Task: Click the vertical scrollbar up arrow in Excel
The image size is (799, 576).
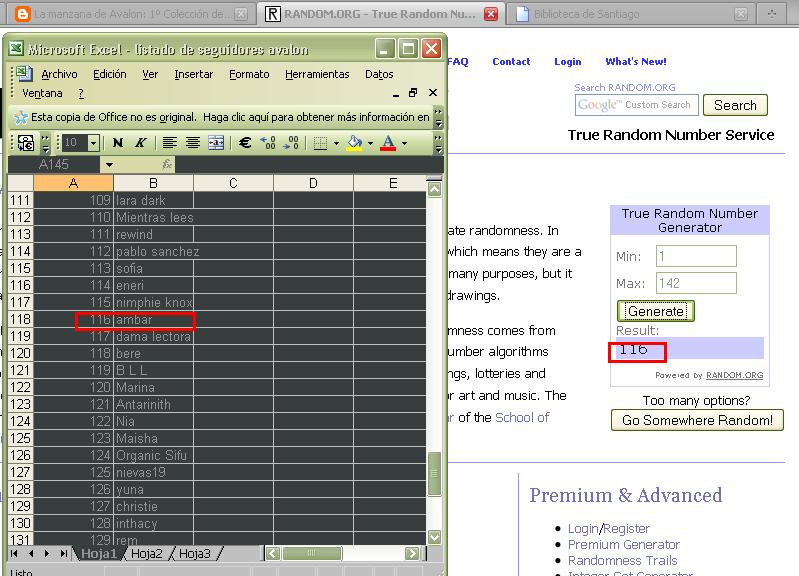Action: pos(435,190)
